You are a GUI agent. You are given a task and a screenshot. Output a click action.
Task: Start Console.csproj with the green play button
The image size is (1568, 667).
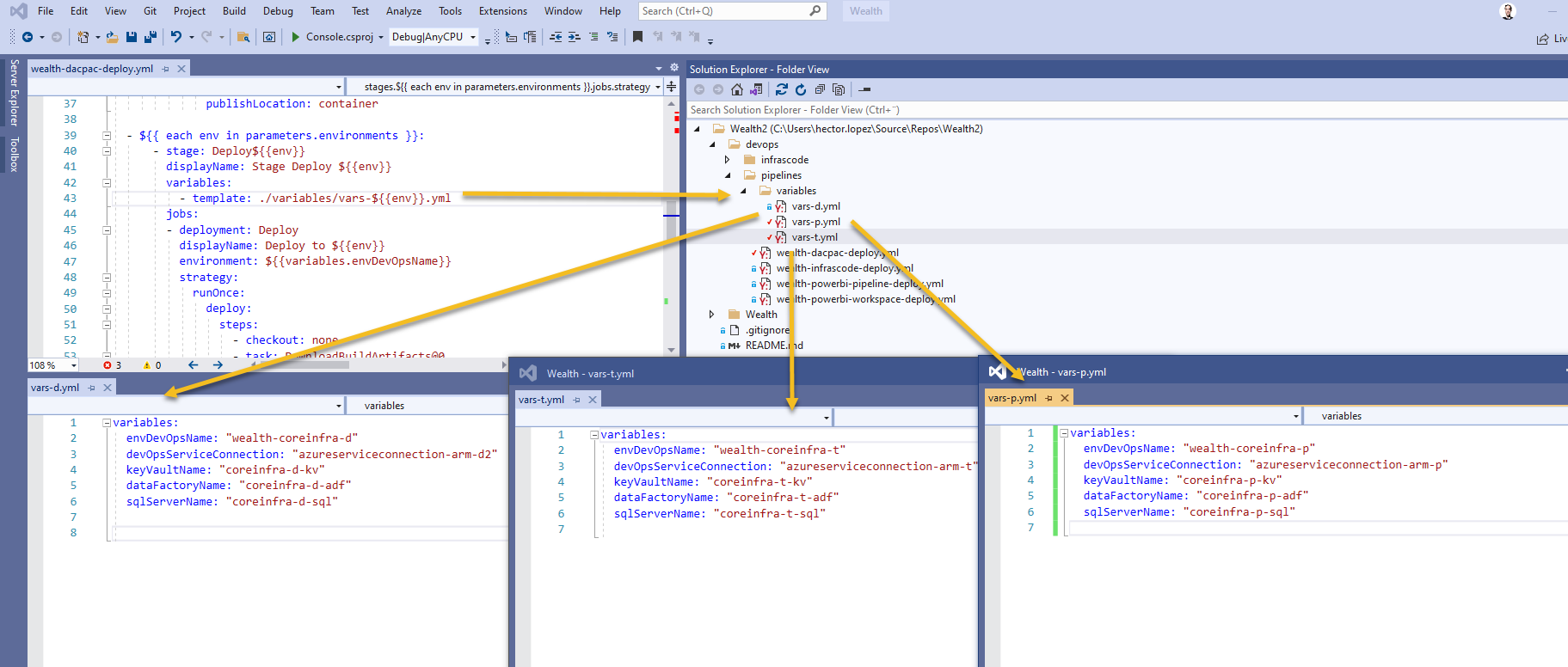[x=295, y=37]
